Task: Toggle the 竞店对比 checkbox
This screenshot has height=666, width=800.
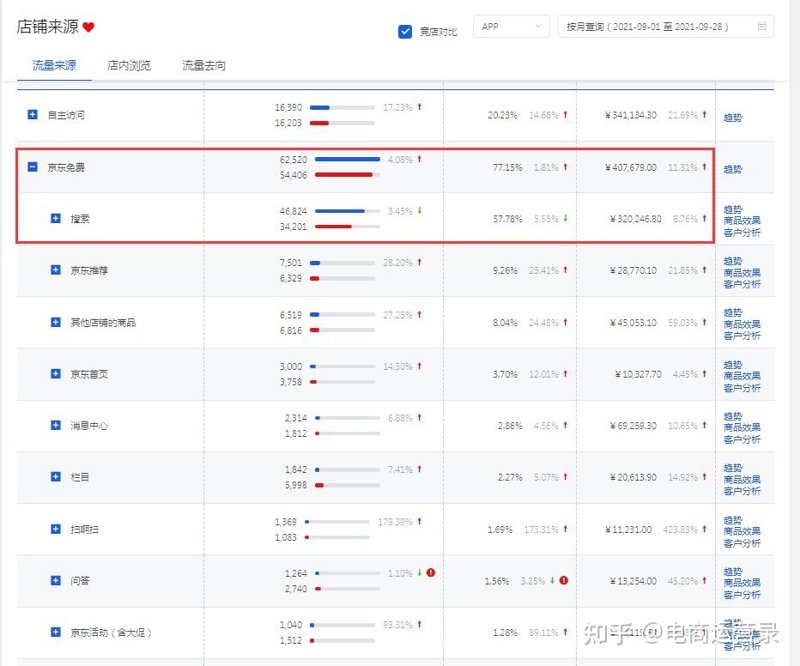Action: tap(405, 32)
